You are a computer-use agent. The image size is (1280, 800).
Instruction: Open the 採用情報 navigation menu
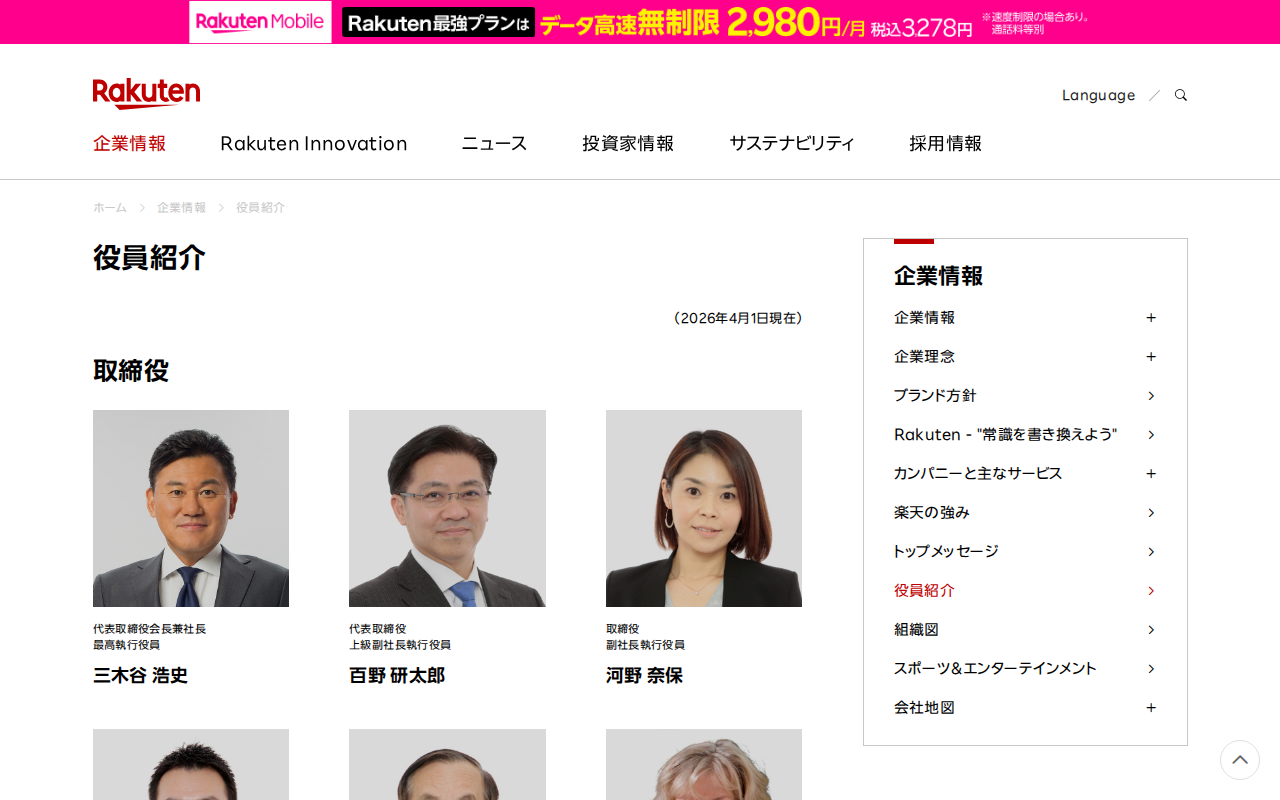tap(945, 143)
